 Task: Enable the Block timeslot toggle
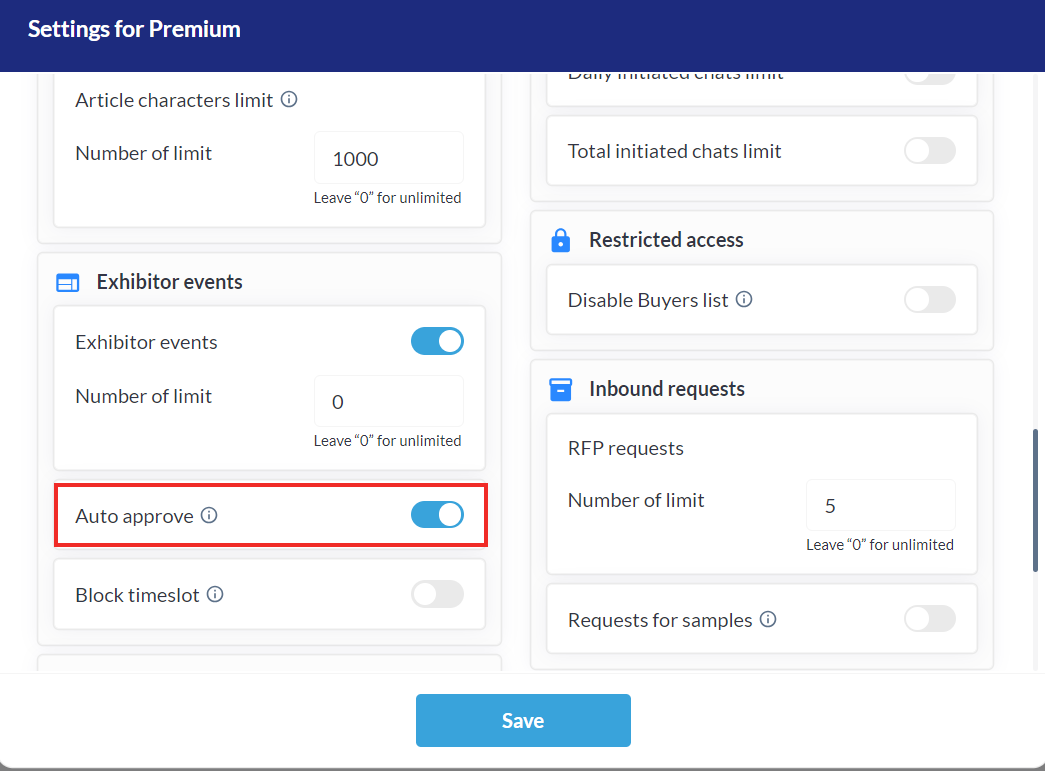coord(437,594)
